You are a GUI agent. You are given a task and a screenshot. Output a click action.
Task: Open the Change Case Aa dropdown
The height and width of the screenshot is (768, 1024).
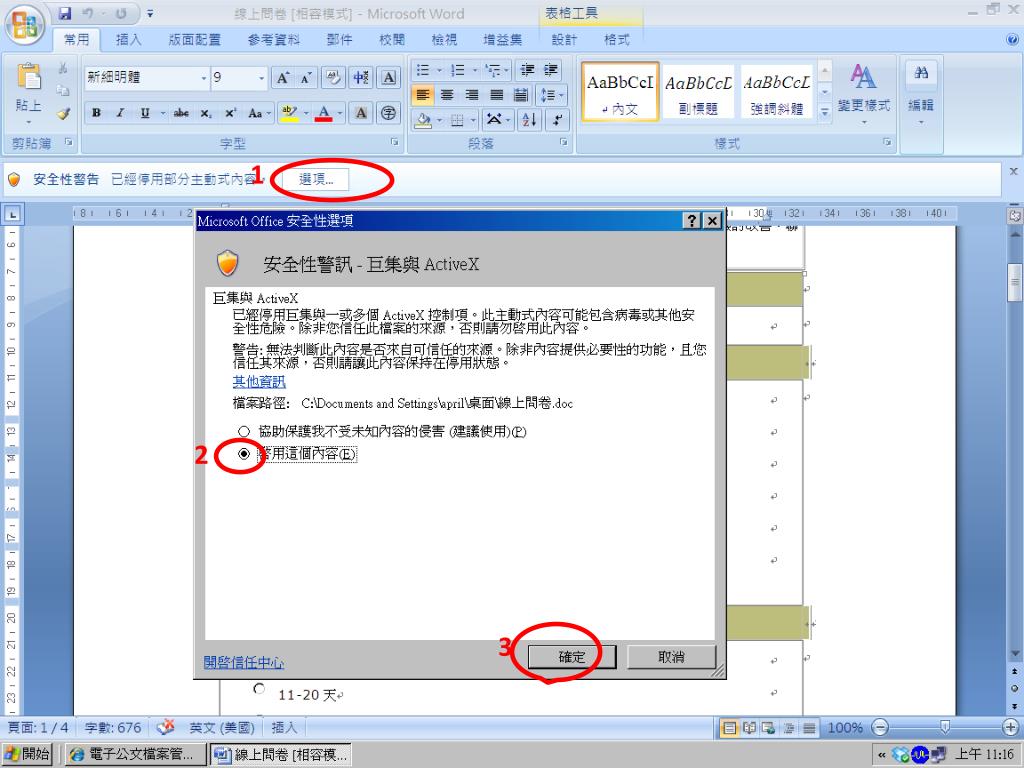pos(258,113)
